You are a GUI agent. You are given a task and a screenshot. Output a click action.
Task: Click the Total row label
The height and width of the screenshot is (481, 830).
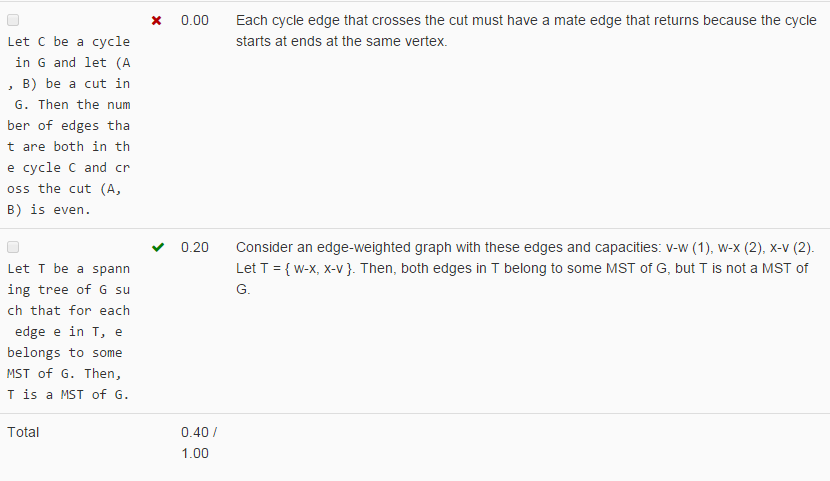tap(23, 432)
